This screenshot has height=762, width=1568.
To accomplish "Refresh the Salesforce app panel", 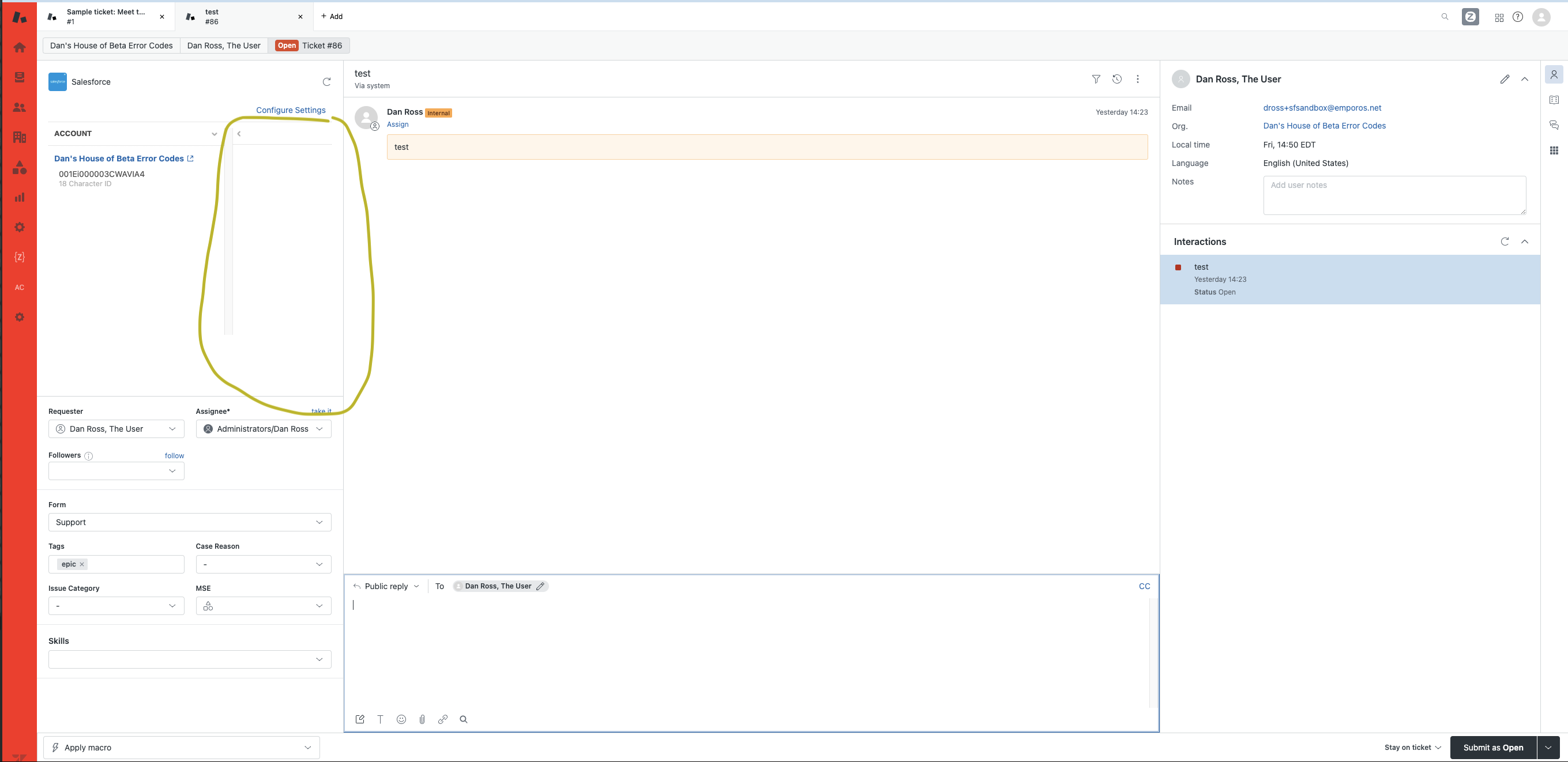I will (x=326, y=81).
